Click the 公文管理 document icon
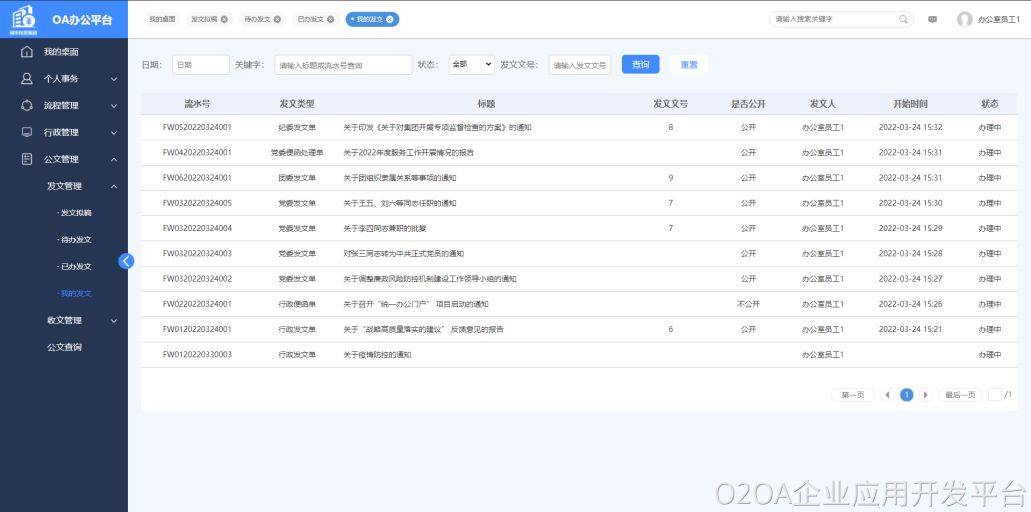1031x512 pixels. tap(27, 159)
